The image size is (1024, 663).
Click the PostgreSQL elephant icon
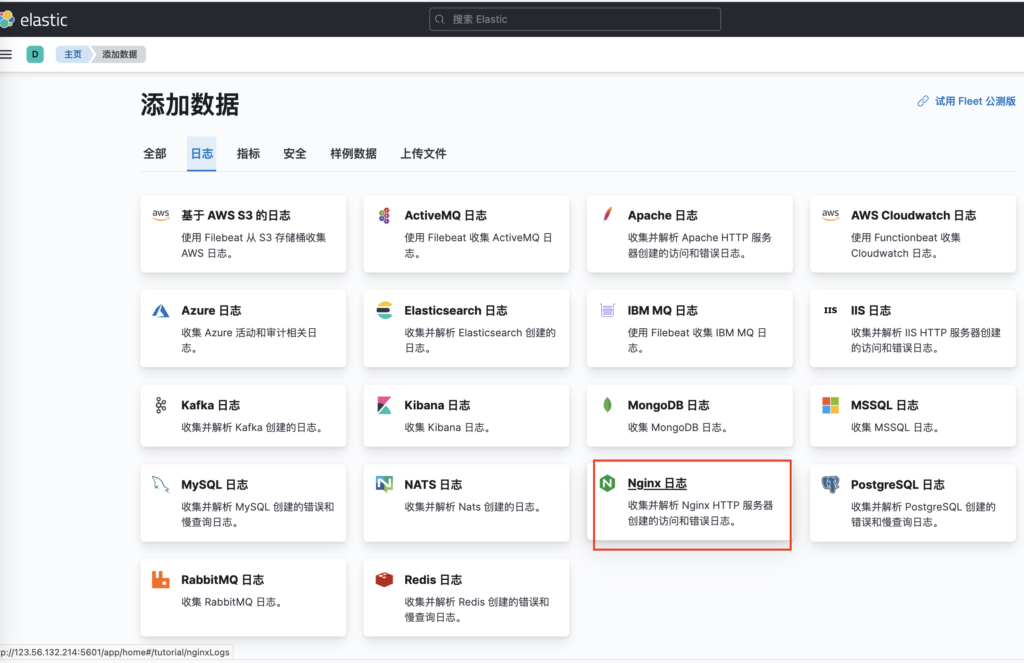pyautogui.click(x=830, y=484)
